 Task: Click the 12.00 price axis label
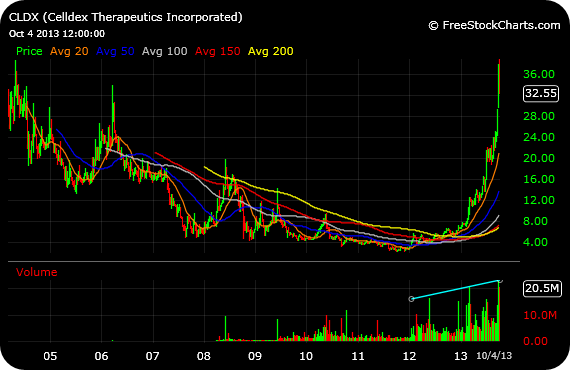(539, 200)
